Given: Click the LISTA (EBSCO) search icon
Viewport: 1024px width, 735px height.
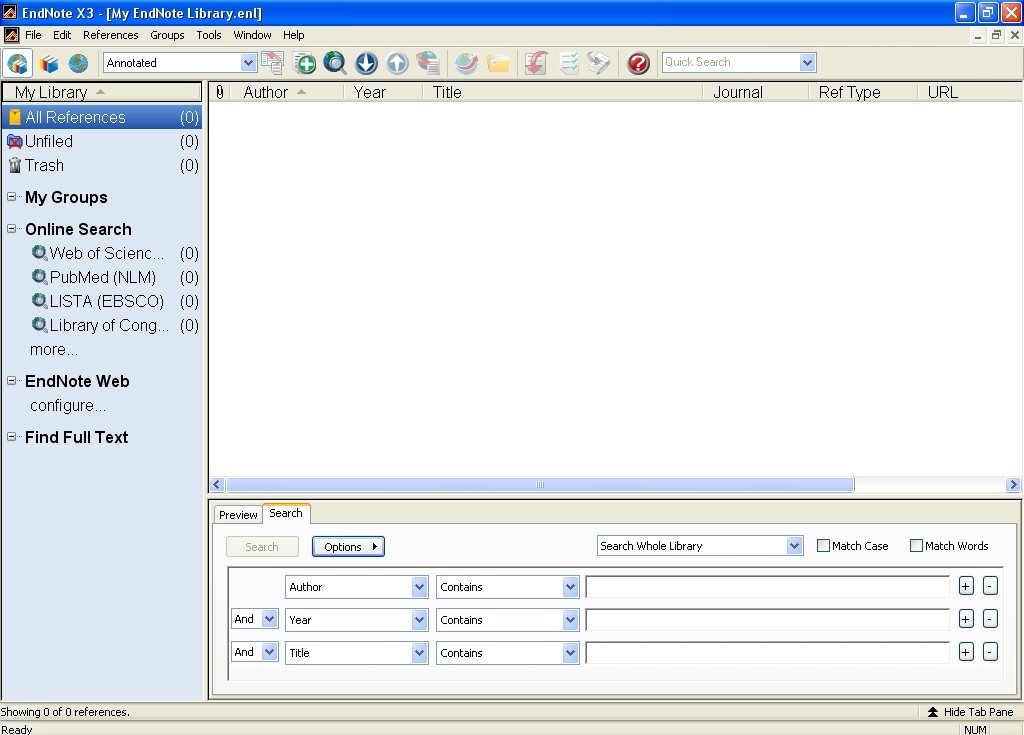Looking at the screenshot, I should click(39, 301).
